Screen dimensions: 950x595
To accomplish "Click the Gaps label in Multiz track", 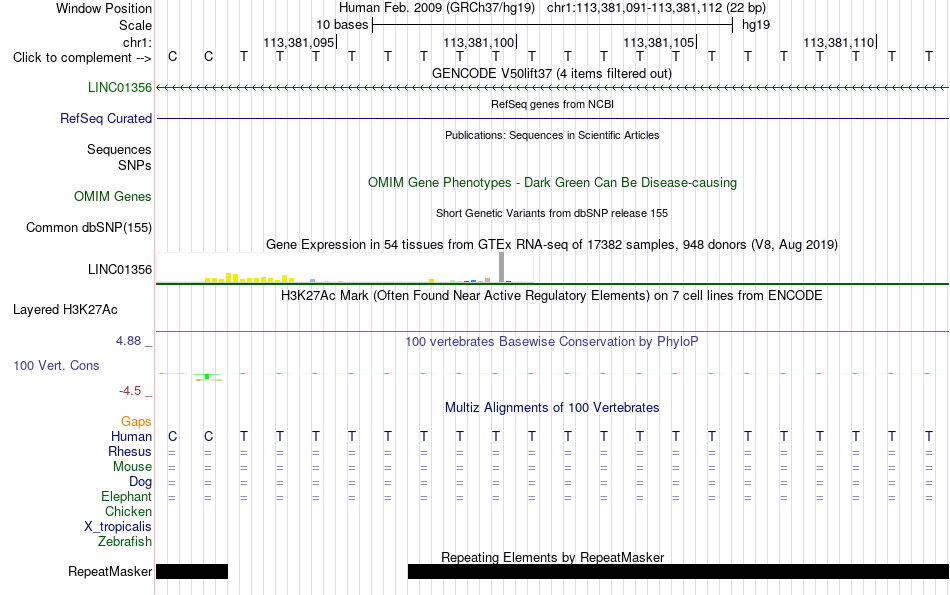I will (136, 421).
